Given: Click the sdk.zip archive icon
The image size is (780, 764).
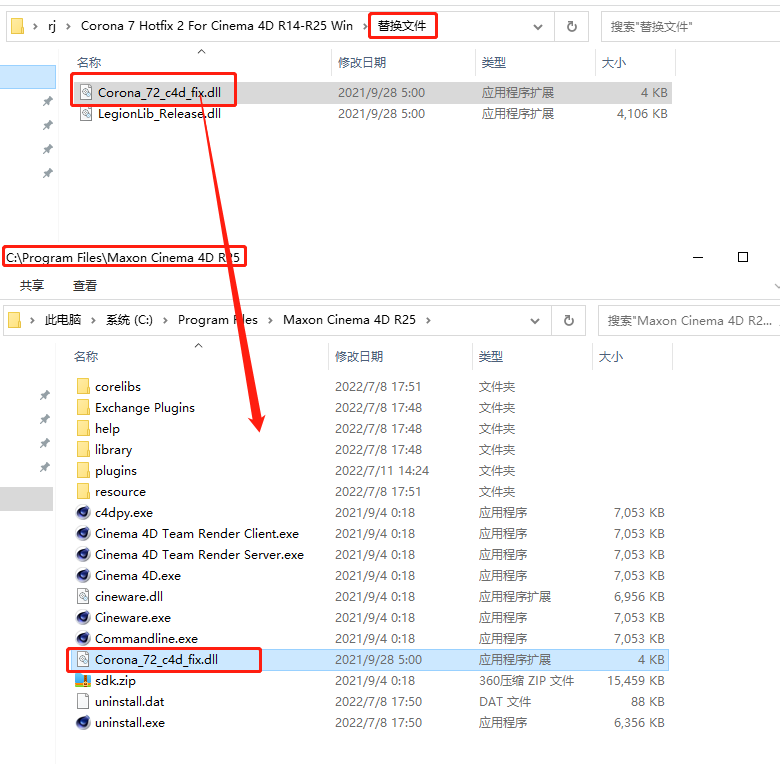Looking at the screenshot, I should pos(83,680).
